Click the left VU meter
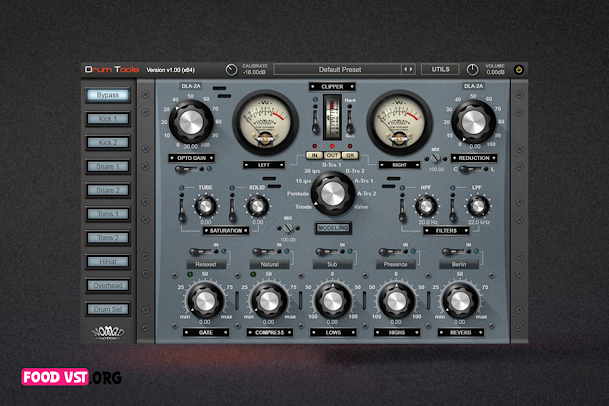 click(265, 123)
